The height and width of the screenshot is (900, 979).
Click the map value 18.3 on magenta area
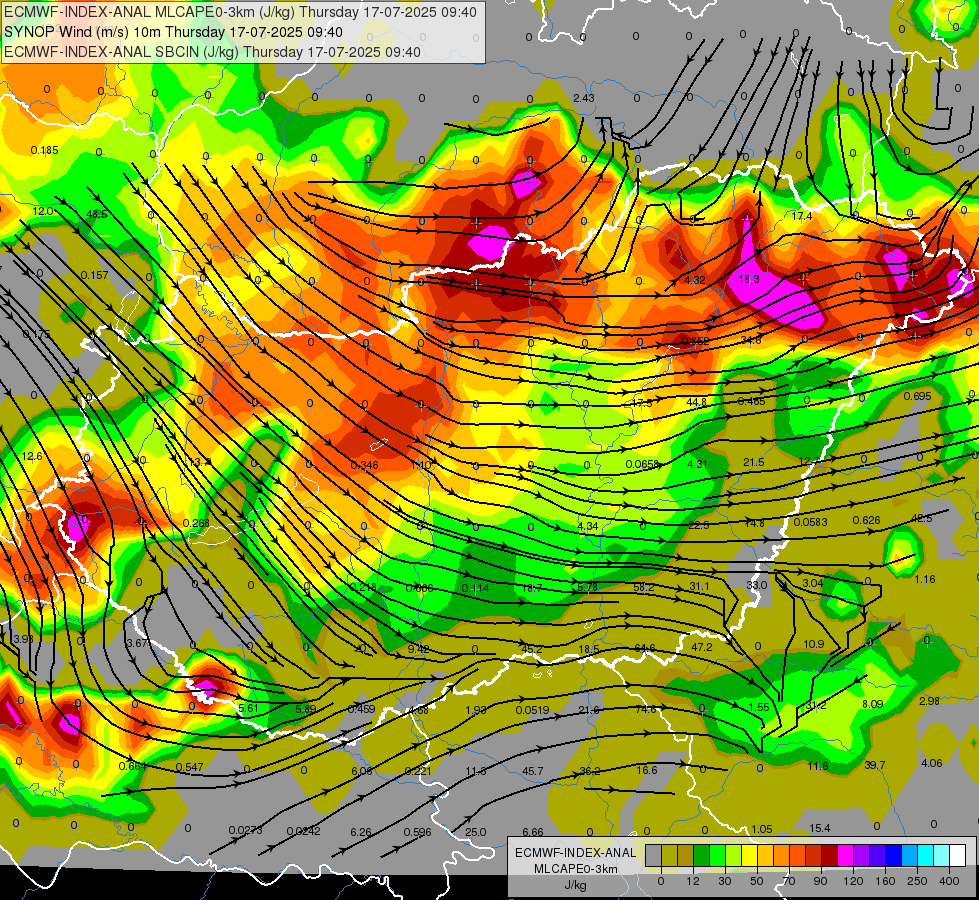(x=749, y=279)
